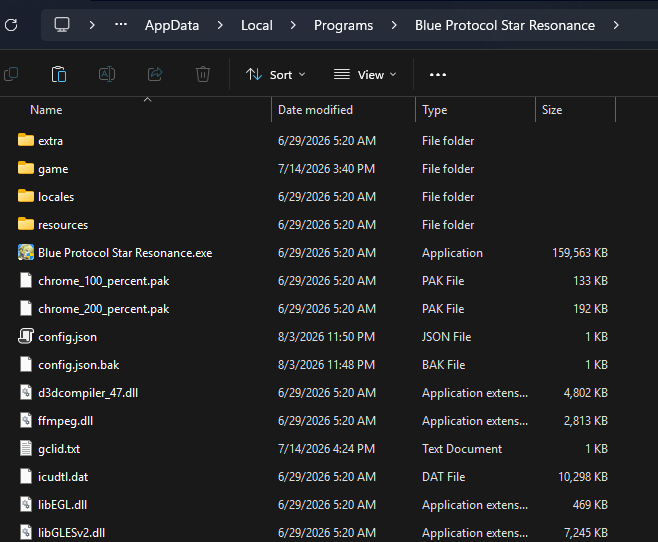Sort by the Date modified column

(x=315, y=110)
